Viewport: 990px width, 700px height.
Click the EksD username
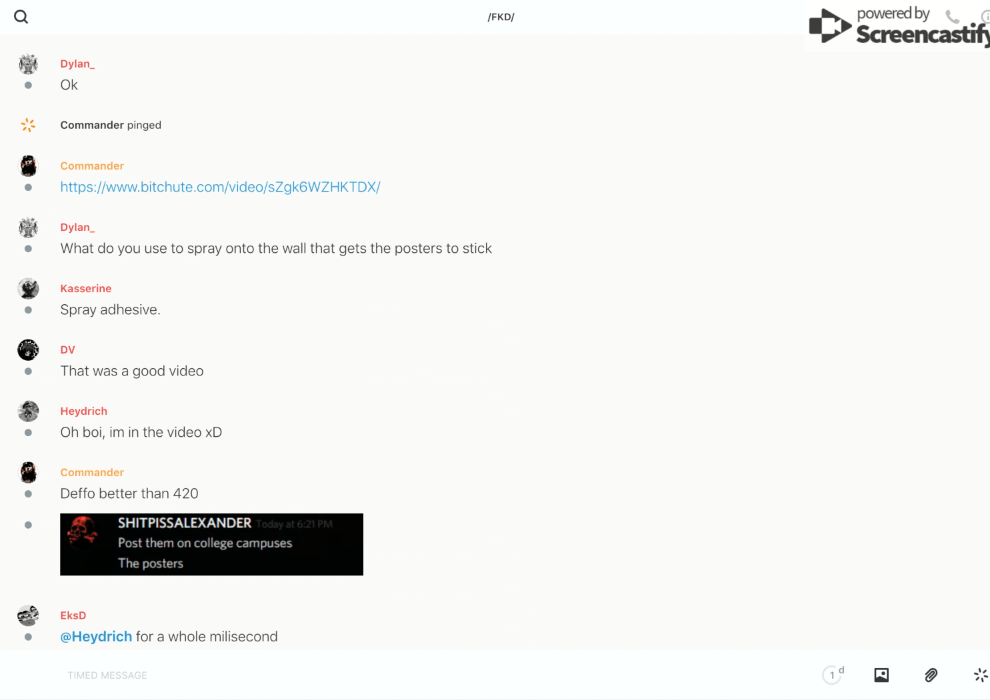coord(73,616)
